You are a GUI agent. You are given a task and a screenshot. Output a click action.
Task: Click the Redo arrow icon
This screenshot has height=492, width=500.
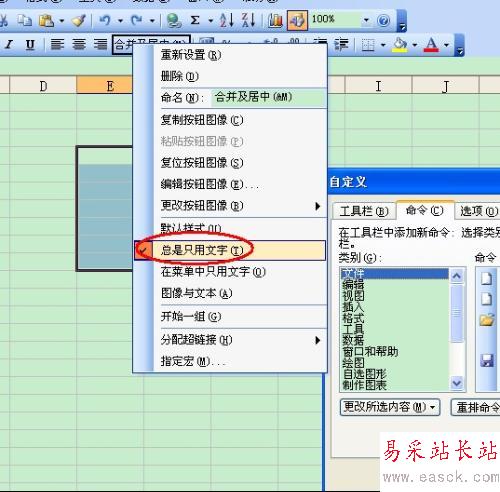click(x=136, y=21)
